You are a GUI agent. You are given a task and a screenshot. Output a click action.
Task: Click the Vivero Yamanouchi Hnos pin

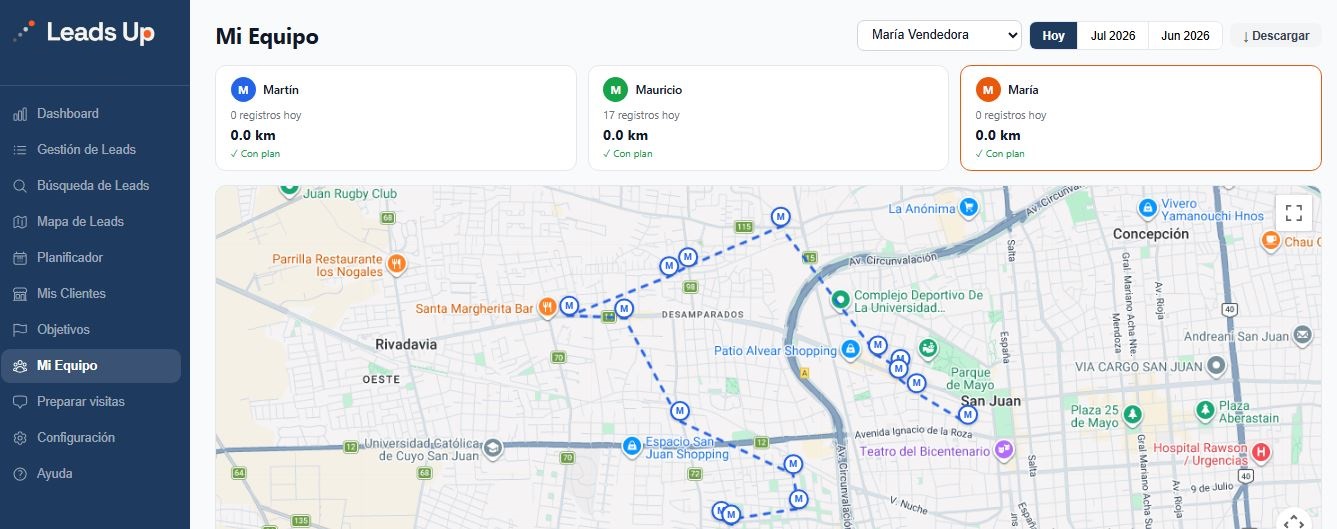[x=1148, y=209]
